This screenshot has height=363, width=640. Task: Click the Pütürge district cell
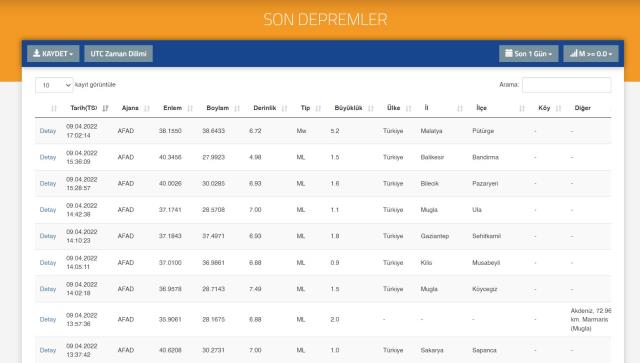(x=483, y=131)
